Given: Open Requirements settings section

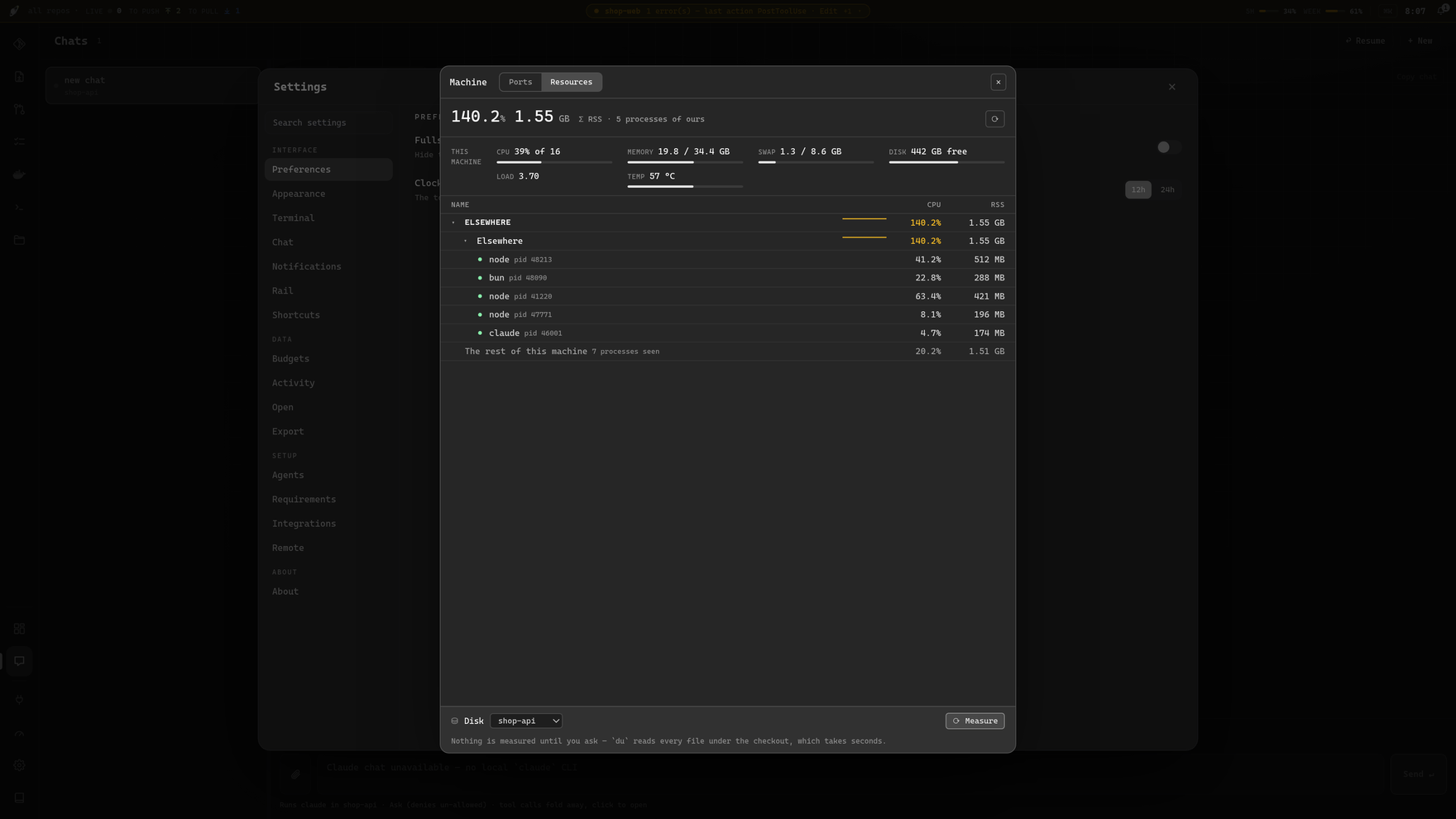Looking at the screenshot, I should click(x=328, y=500).
